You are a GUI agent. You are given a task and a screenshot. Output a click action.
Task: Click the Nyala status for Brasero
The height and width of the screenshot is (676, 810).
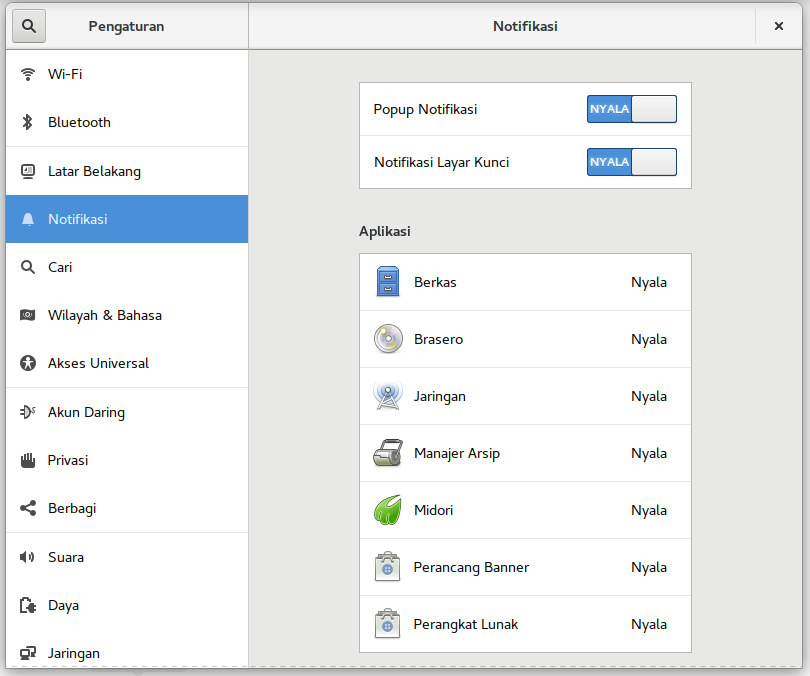tap(648, 339)
